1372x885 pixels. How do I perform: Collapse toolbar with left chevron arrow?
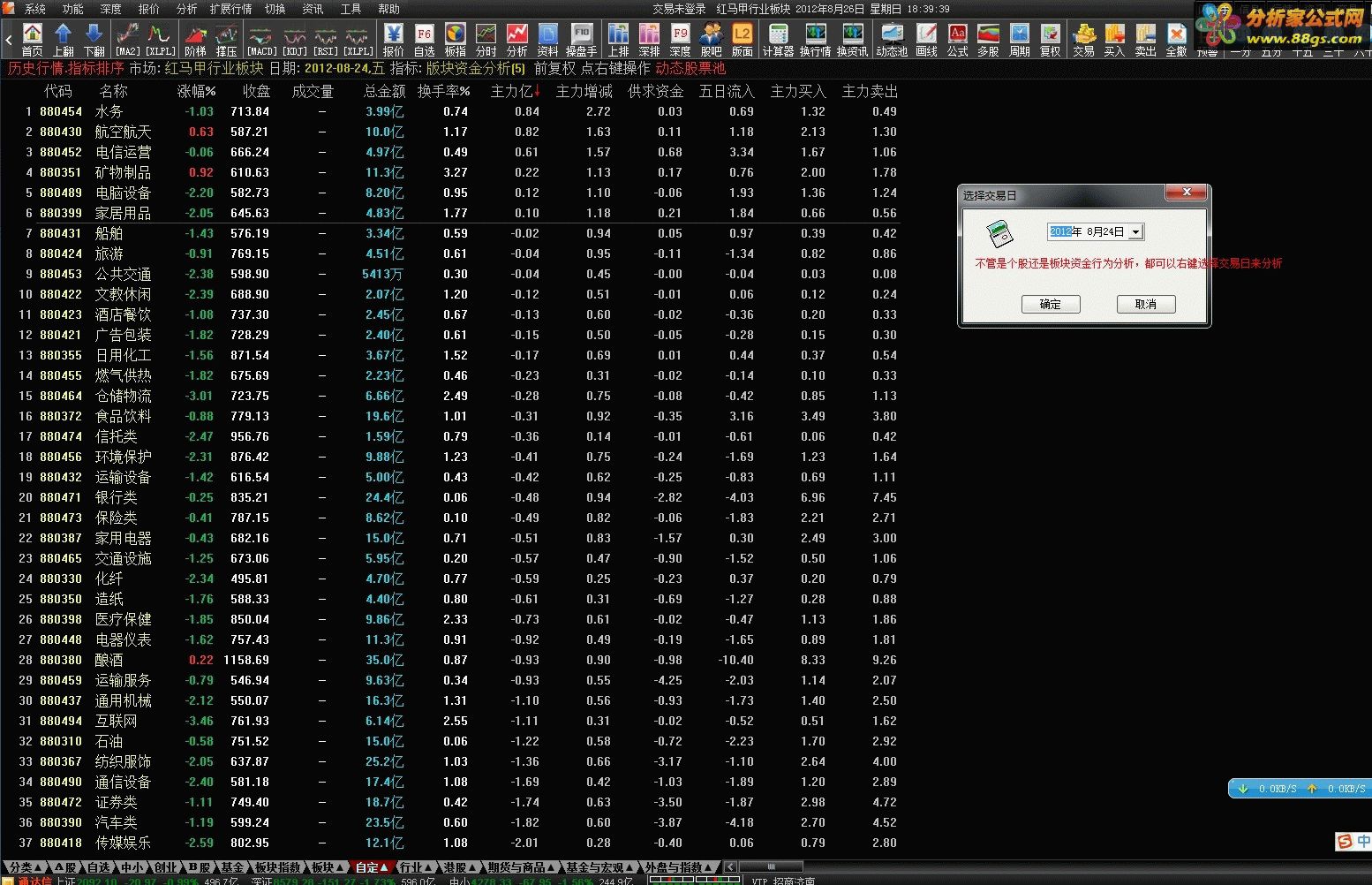coord(8,40)
